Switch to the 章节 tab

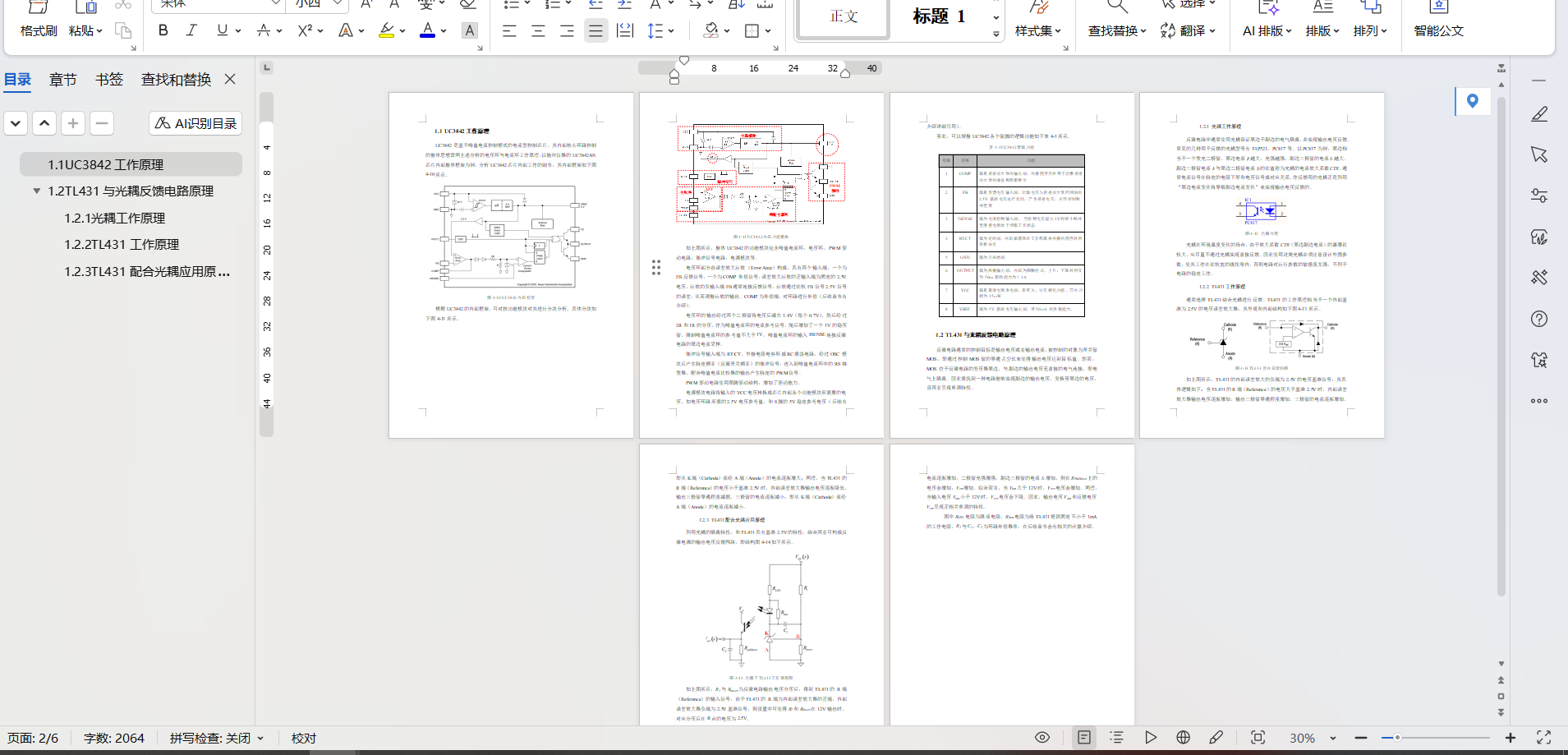(x=62, y=80)
